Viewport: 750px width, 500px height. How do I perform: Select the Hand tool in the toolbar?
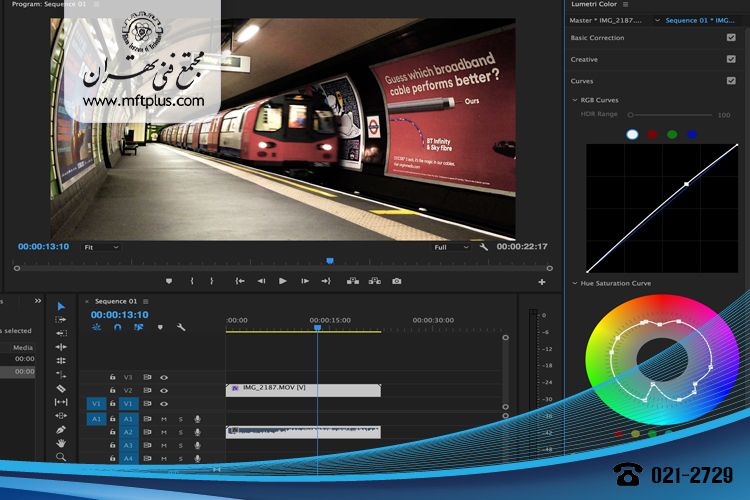pos(61,443)
